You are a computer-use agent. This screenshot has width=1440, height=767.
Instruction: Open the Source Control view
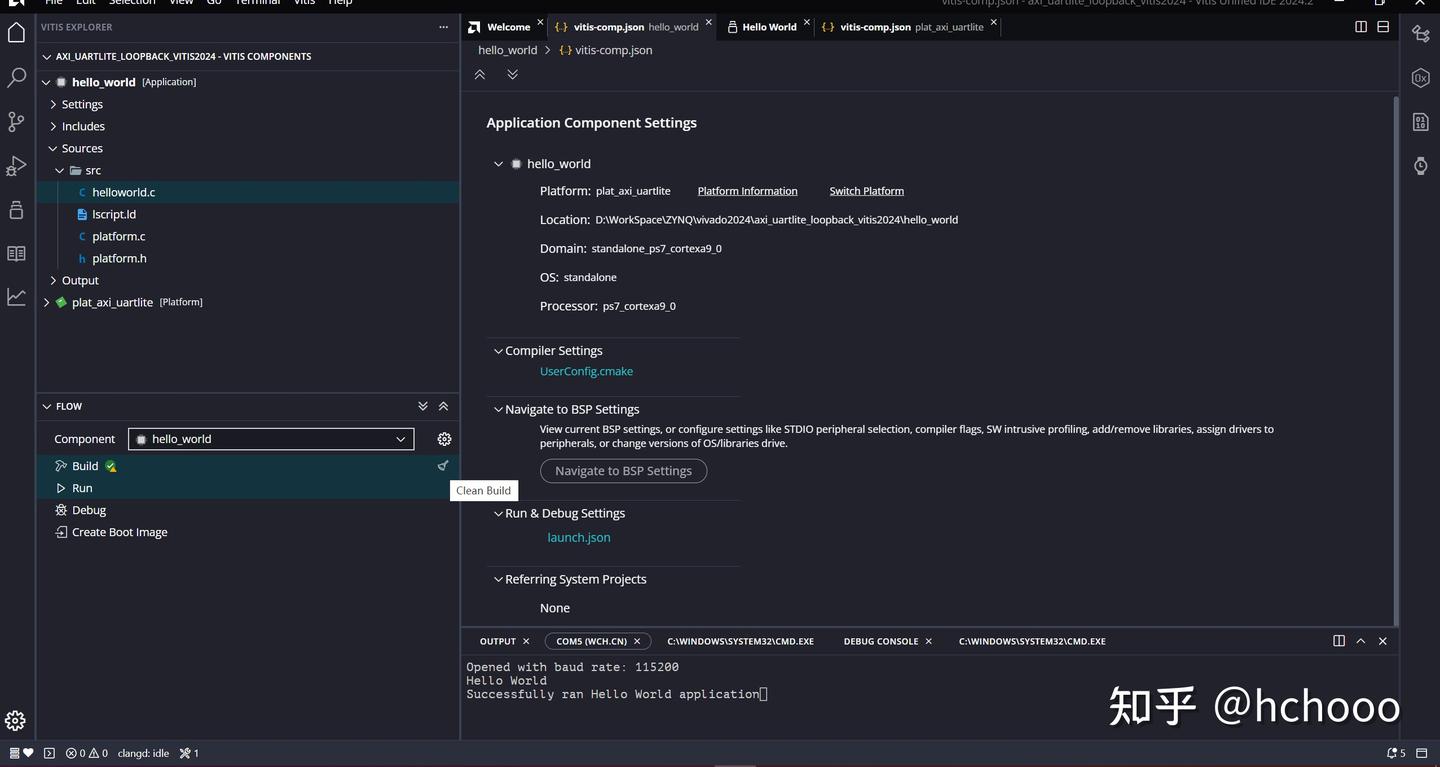16,121
